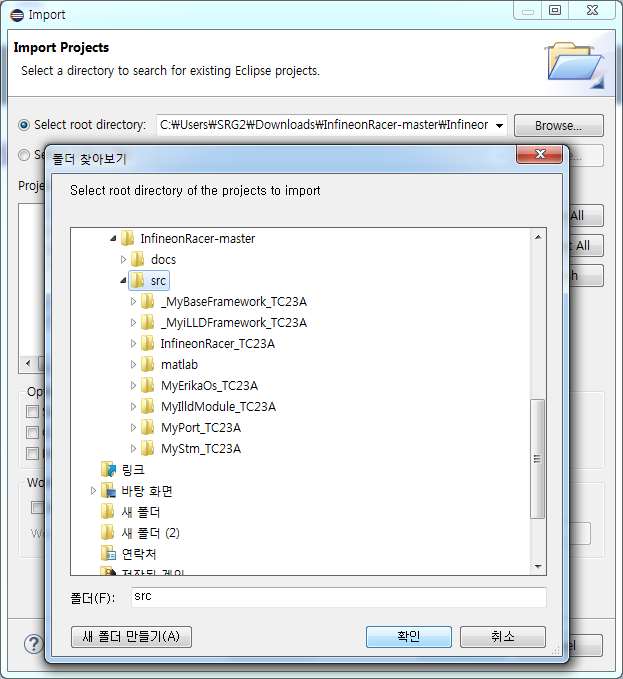This screenshot has width=623, height=679.
Task: Select the docs folder icon
Action: [138, 259]
